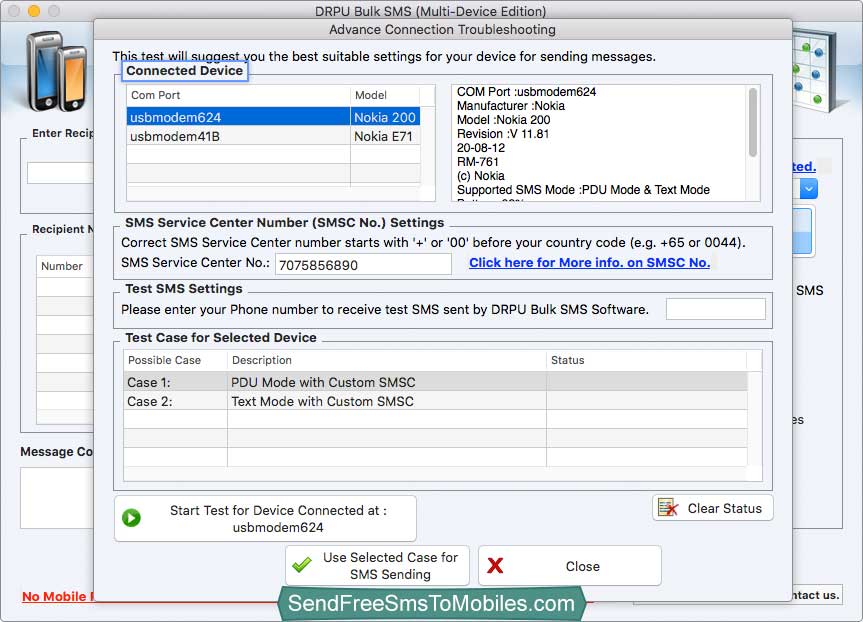Click the Description column header
The image size is (863, 622).
click(387, 360)
